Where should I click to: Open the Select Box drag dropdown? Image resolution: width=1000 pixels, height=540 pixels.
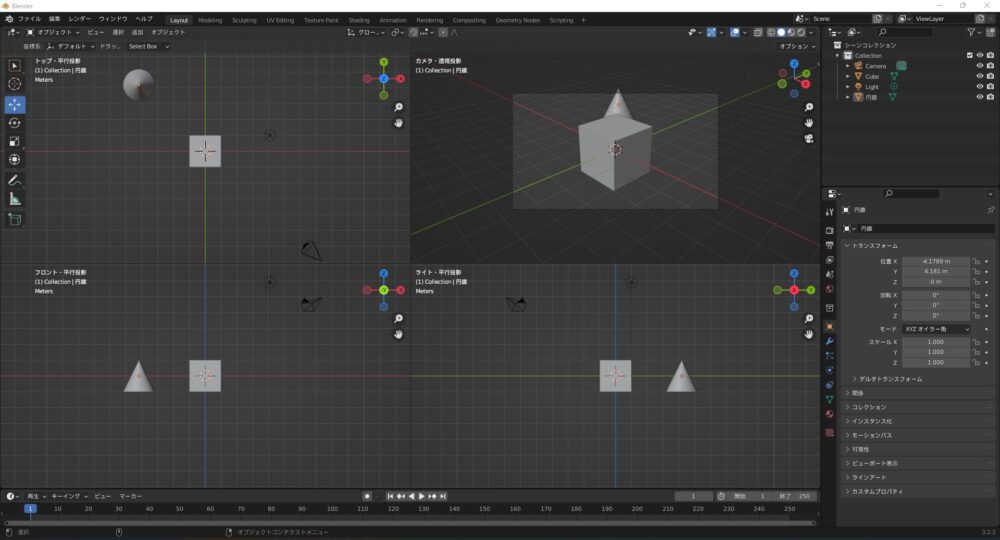tap(148, 47)
